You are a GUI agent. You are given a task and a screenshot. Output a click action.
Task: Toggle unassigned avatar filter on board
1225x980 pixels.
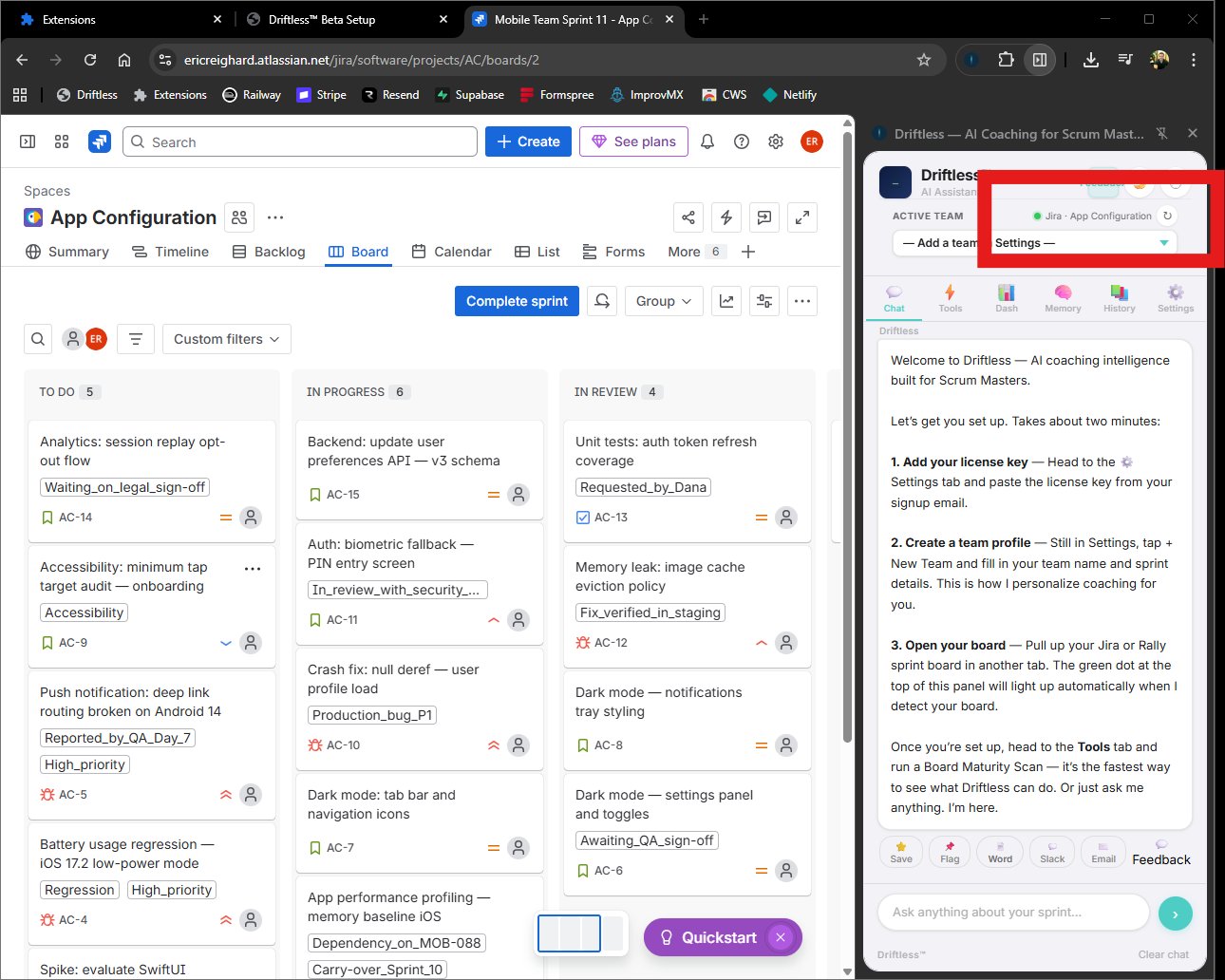[x=73, y=339]
